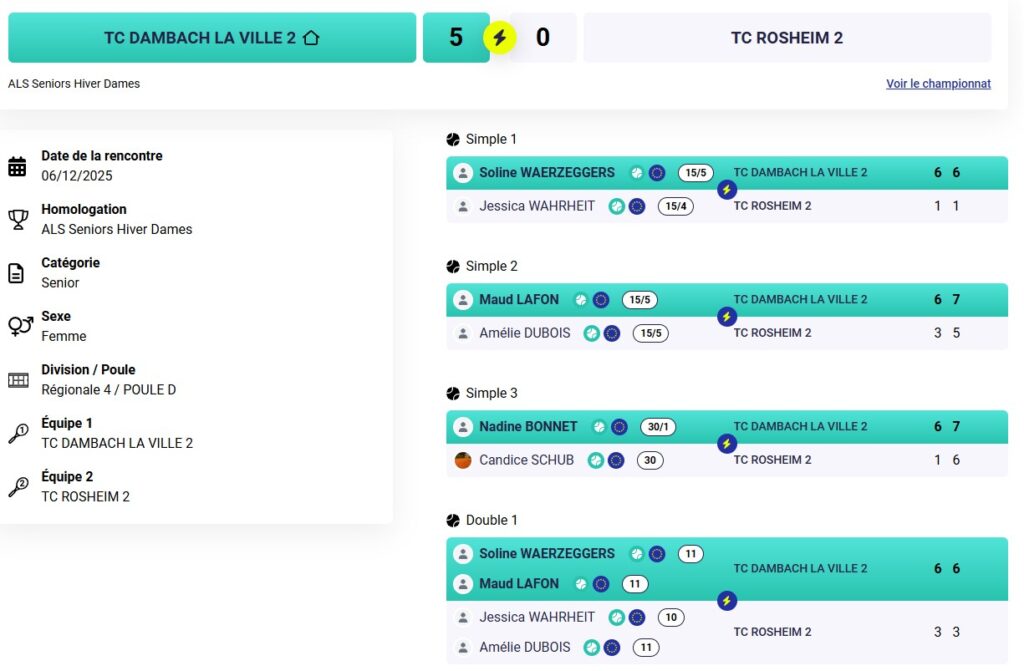Screen dimensions: 1024x671
Task: Click the EU flag icon beside Nadine BONNET
Action: pos(620,427)
